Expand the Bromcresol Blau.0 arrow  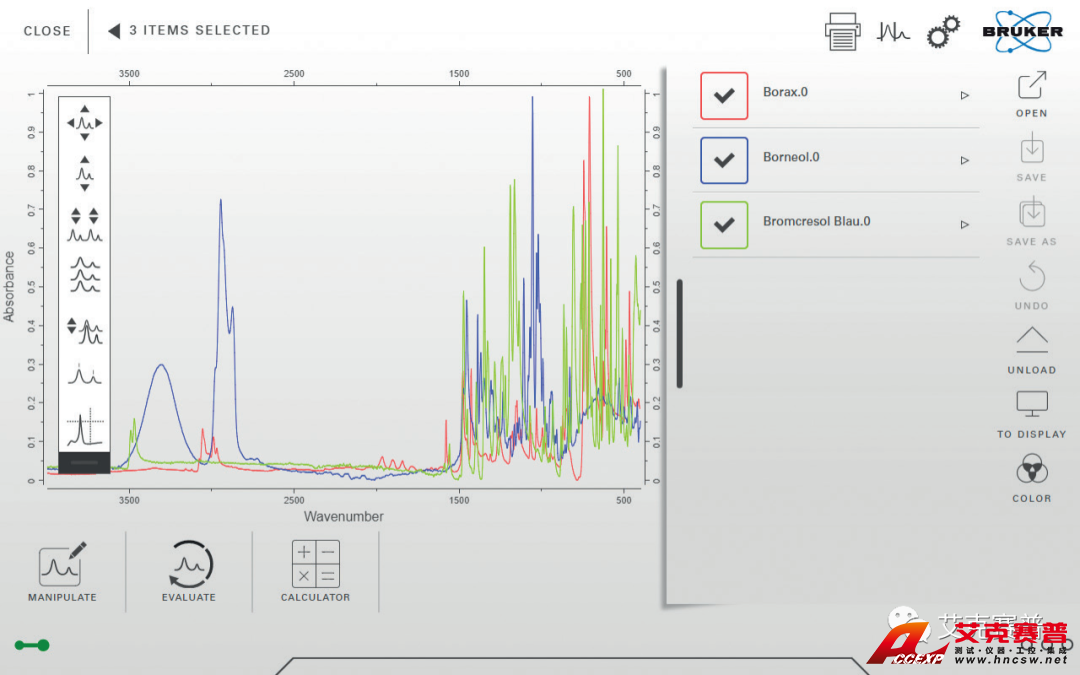pos(964,225)
